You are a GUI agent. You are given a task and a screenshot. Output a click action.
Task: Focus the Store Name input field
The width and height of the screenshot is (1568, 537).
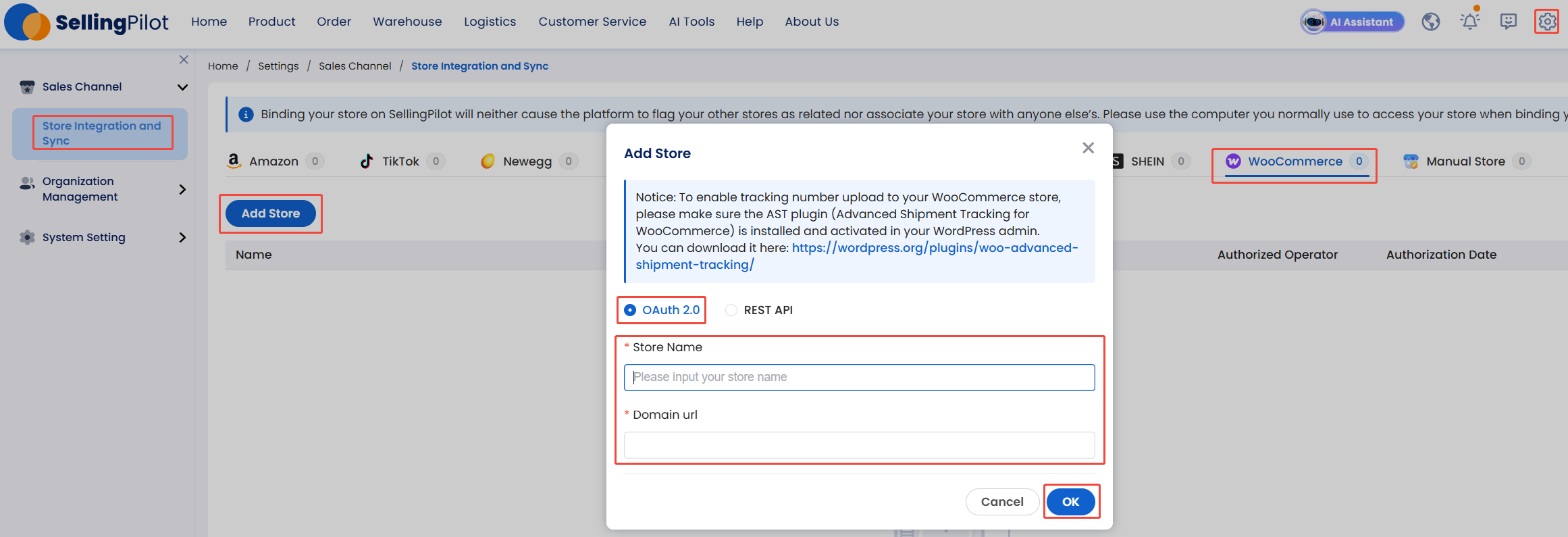pyautogui.click(x=859, y=378)
